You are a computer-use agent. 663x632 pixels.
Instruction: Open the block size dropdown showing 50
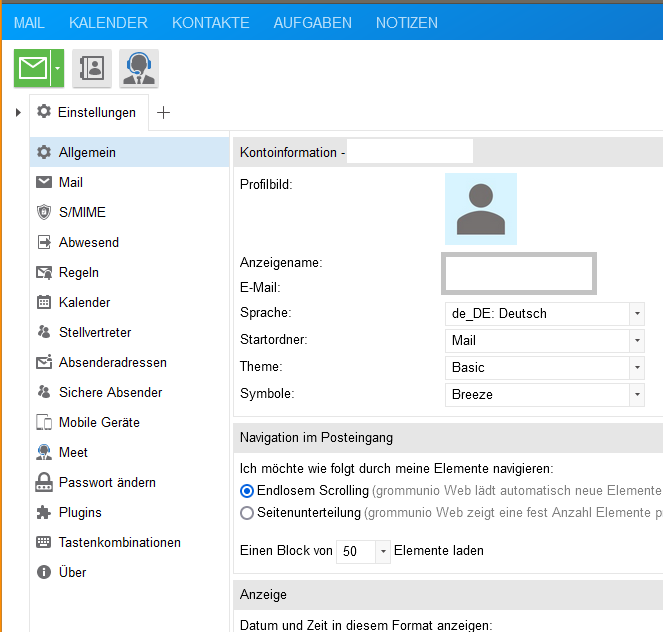[383, 551]
